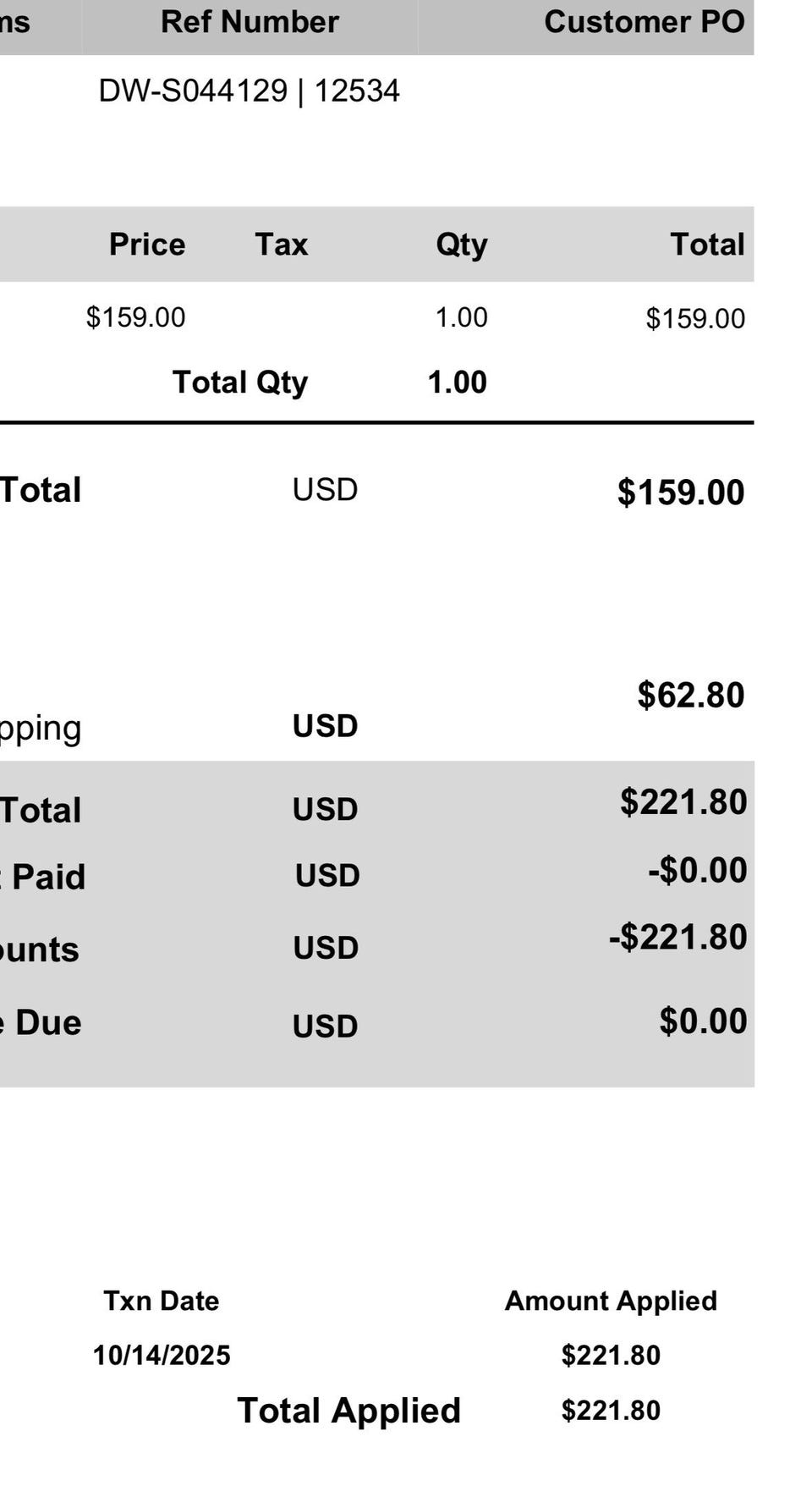
Task: Click the Txn Date header
Action: coord(162,1301)
